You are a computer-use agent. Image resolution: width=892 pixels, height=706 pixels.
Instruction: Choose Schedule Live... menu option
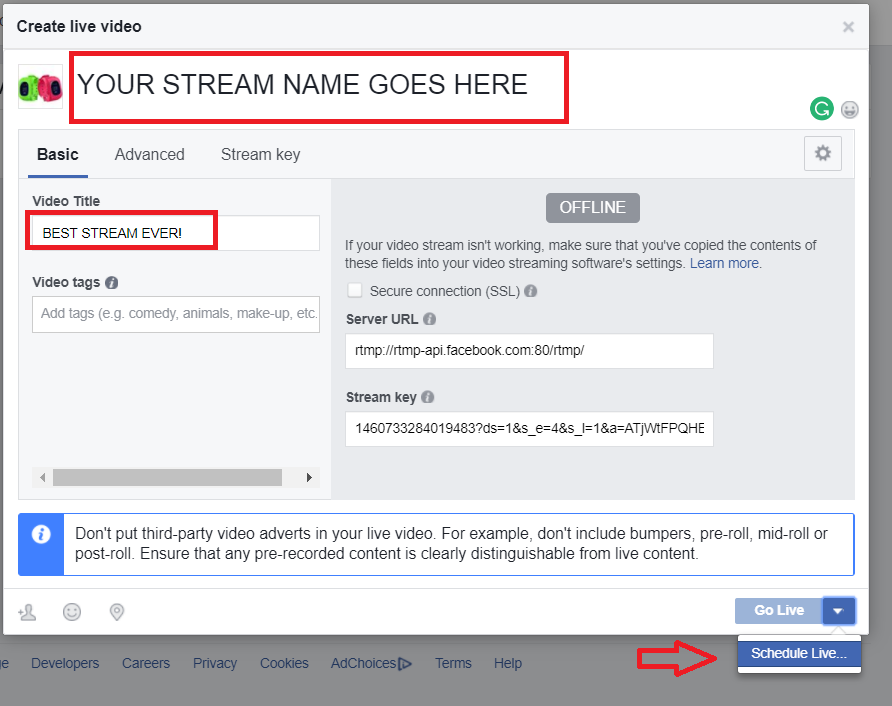pyautogui.click(x=799, y=653)
